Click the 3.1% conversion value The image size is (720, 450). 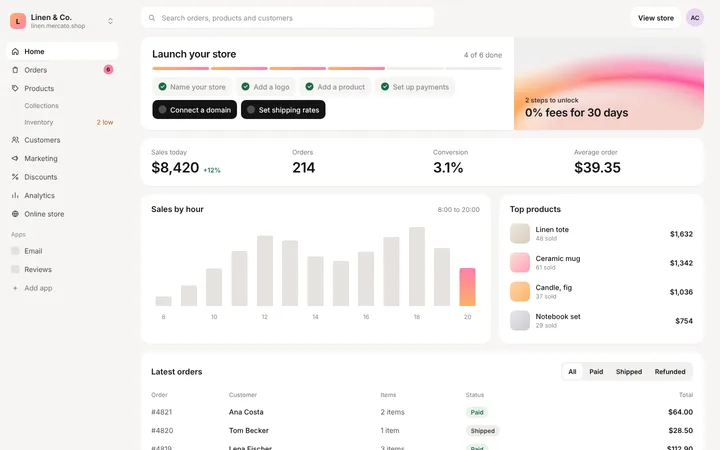[x=448, y=168]
